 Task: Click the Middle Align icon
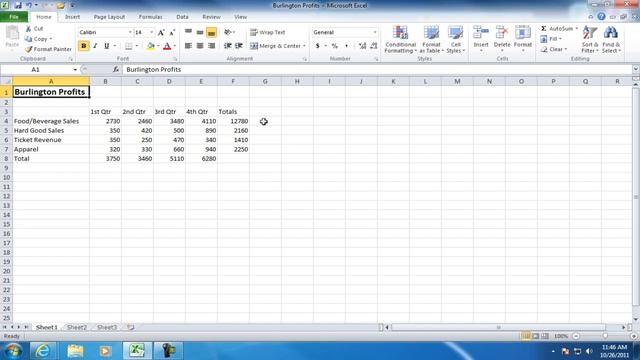(x=200, y=32)
